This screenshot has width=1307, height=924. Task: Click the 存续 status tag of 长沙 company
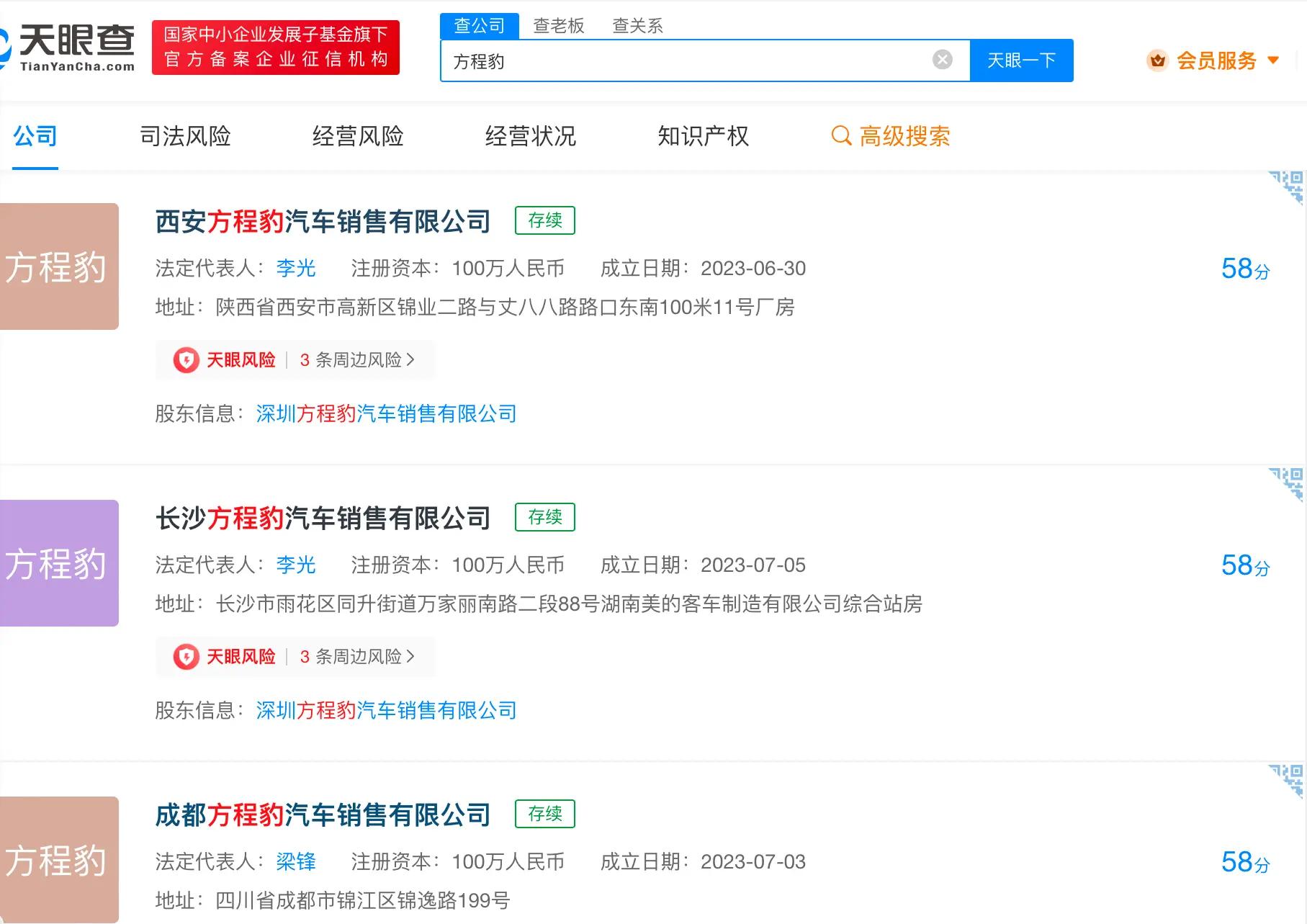click(545, 517)
